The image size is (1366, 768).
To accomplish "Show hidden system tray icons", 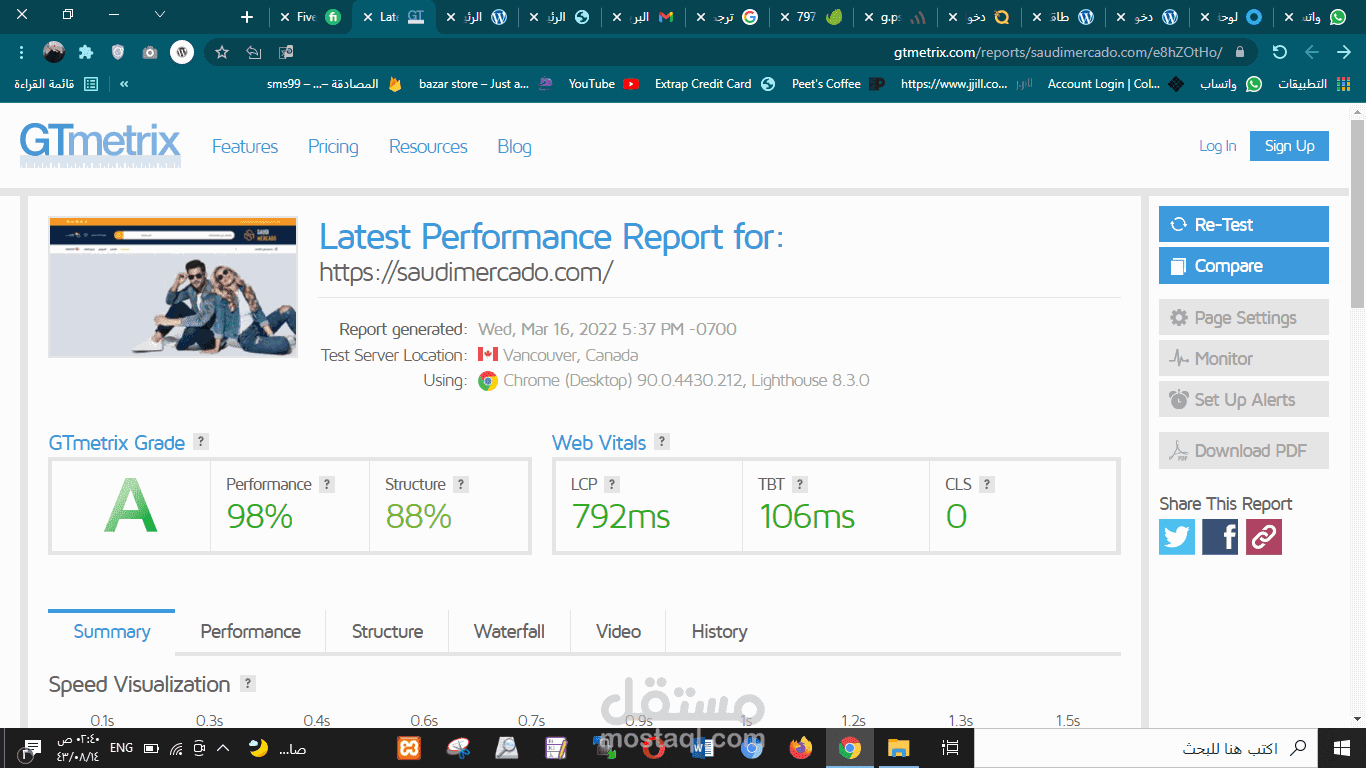I will (223, 748).
